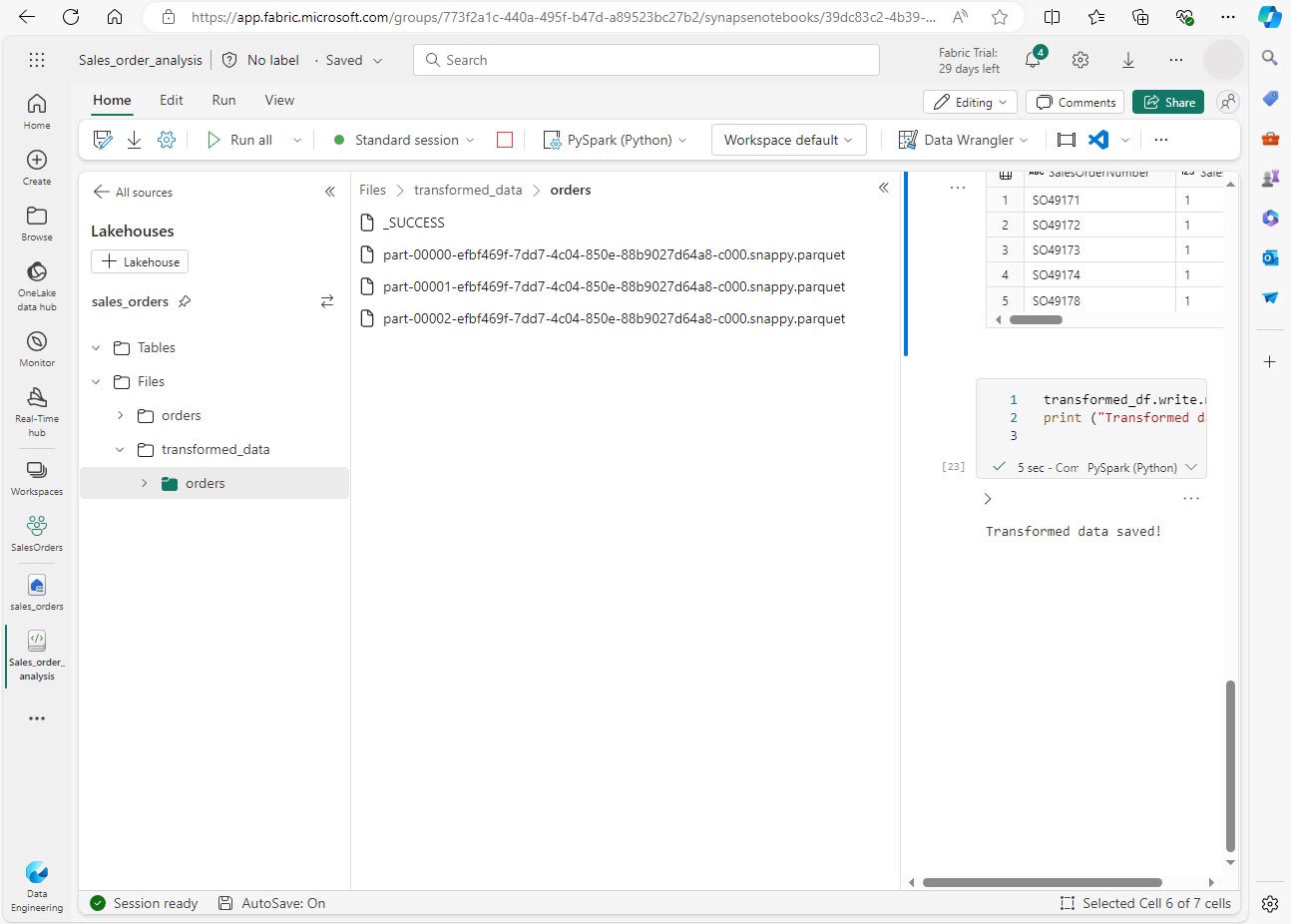Image resolution: width=1291 pixels, height=924 pixels.
Task: Open the app launcher waffle icon
Action: tap(37, 60)
